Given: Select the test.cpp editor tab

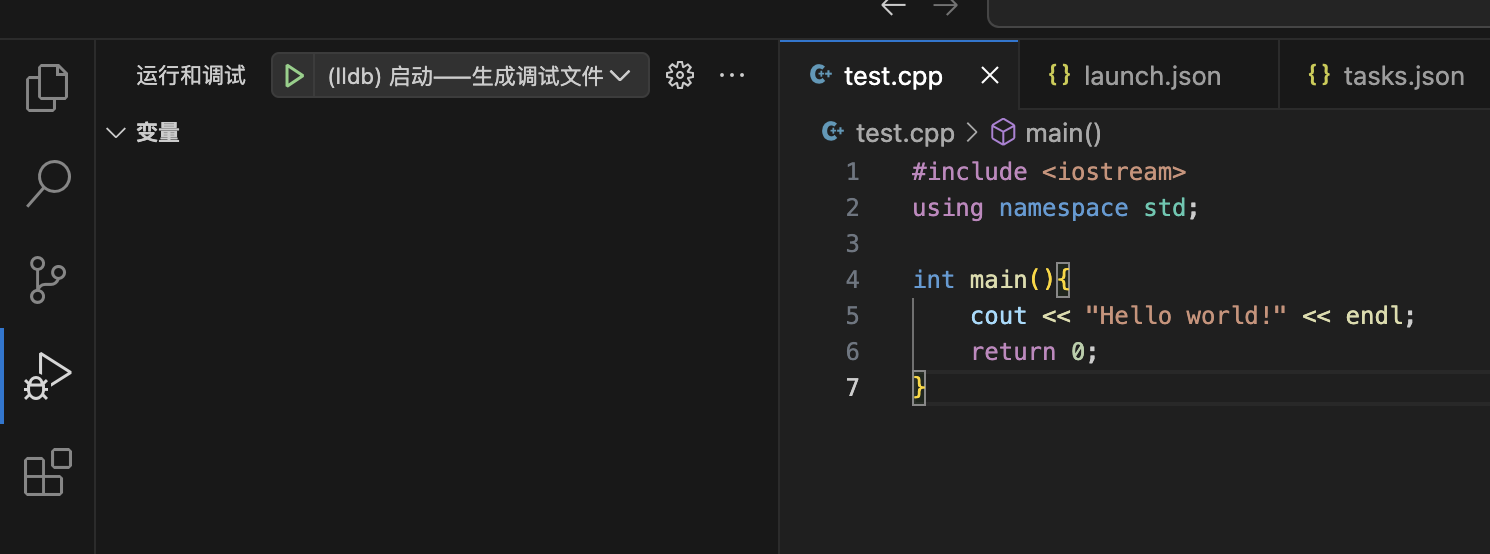Looking at the screenshot, I should [x=892, y=76].
